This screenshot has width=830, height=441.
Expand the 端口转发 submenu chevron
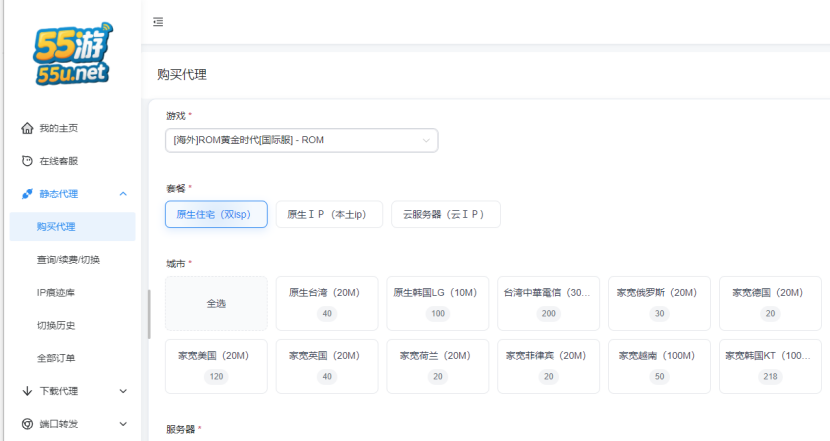coord(123,424)
